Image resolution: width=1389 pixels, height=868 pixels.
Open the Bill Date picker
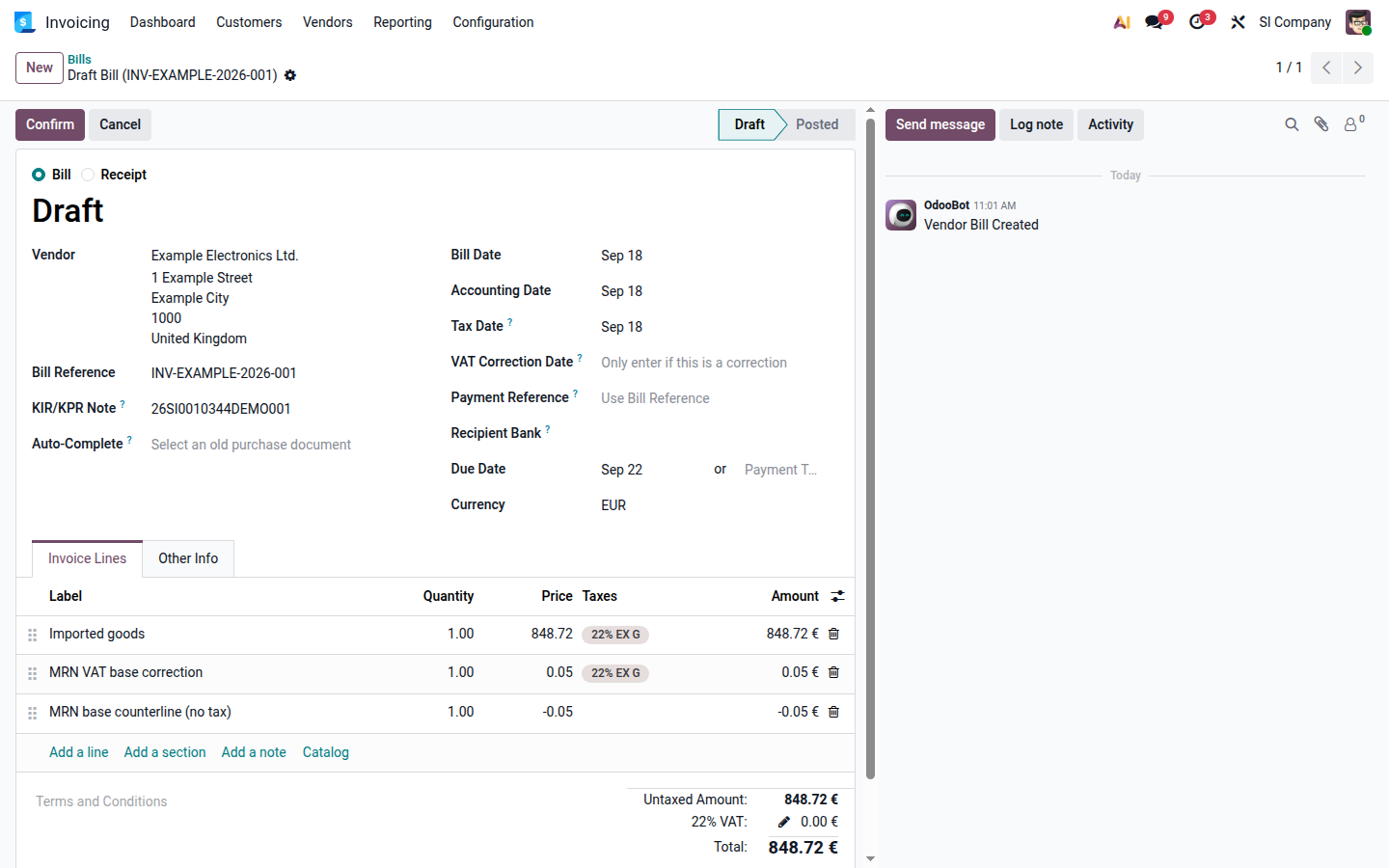point(714,256)
